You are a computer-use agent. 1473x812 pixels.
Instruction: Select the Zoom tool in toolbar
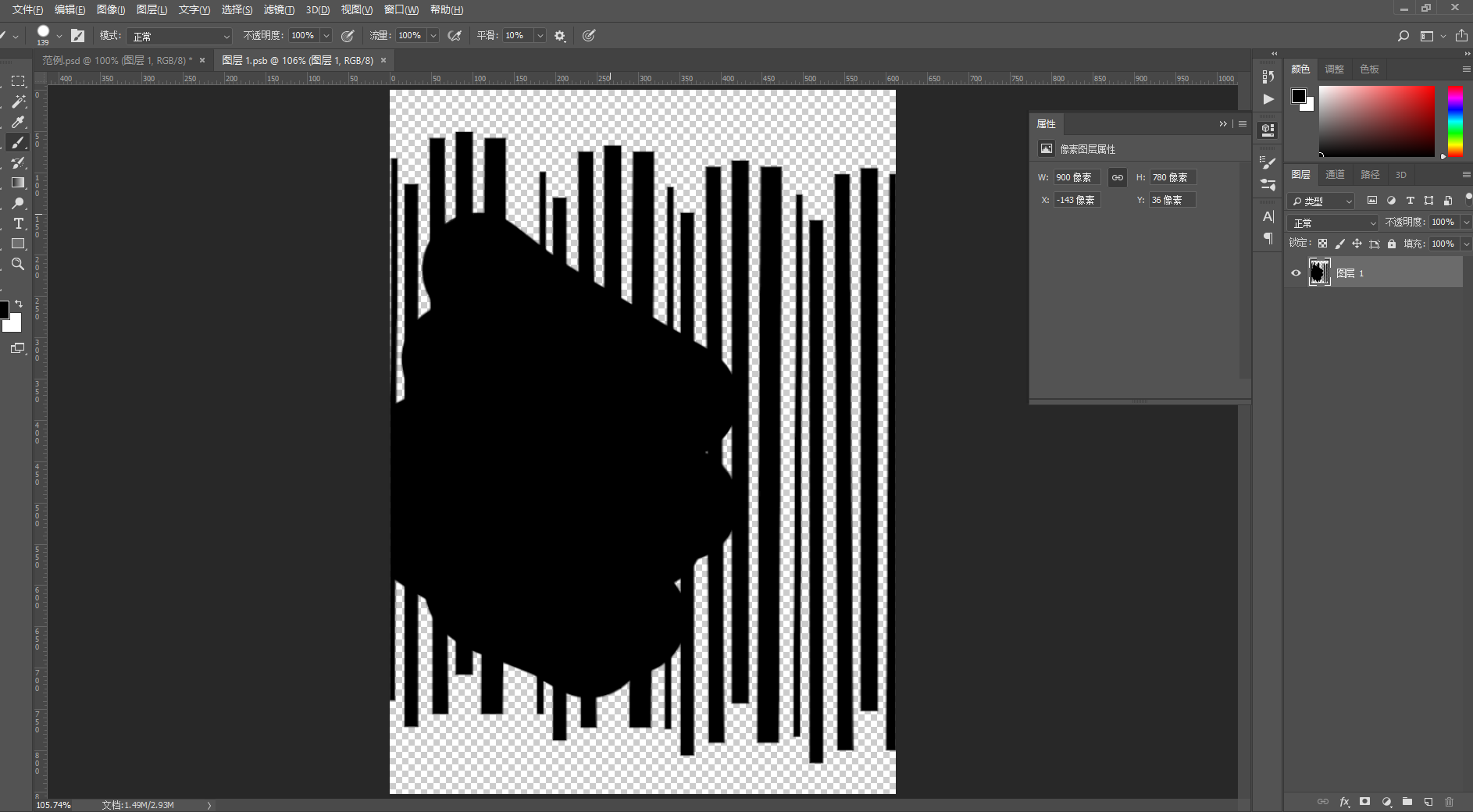tap(18, 264)
